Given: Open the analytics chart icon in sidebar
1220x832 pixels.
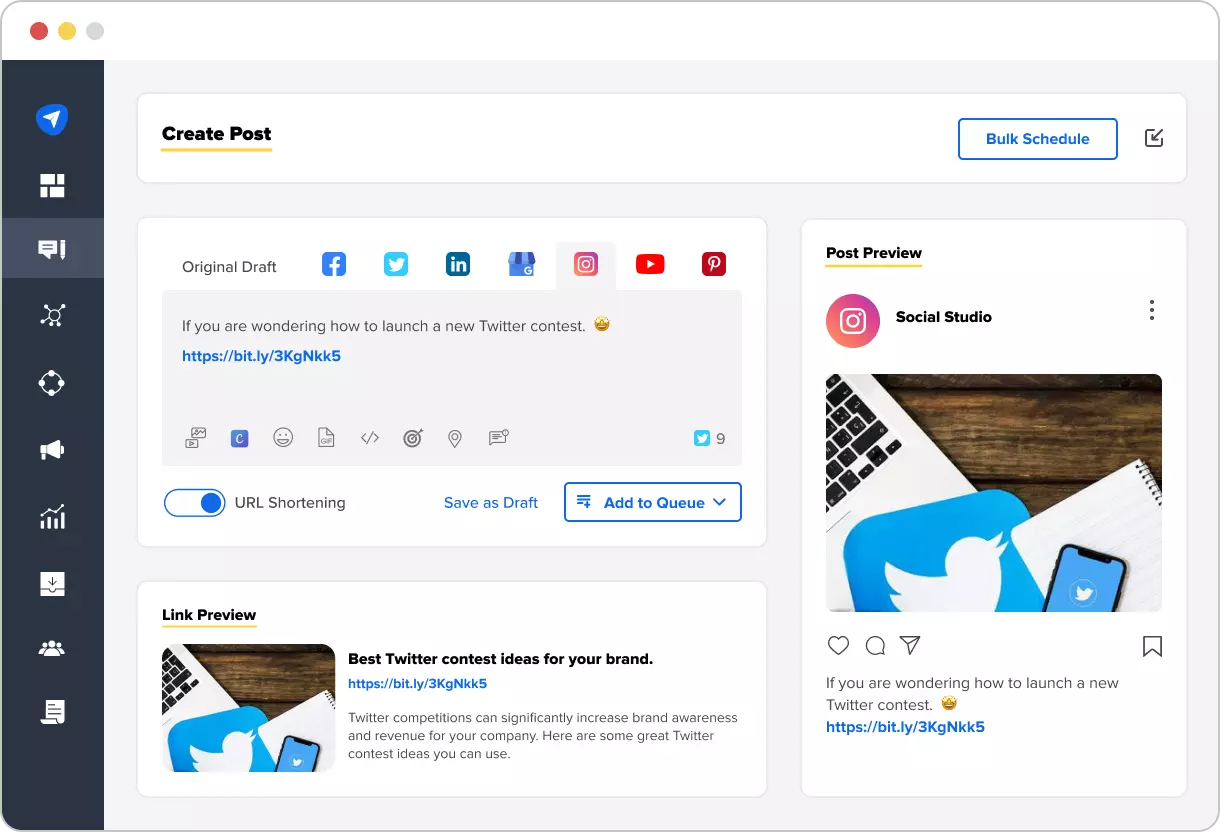Looking at the screenshot, I should [x=52, y=517].
